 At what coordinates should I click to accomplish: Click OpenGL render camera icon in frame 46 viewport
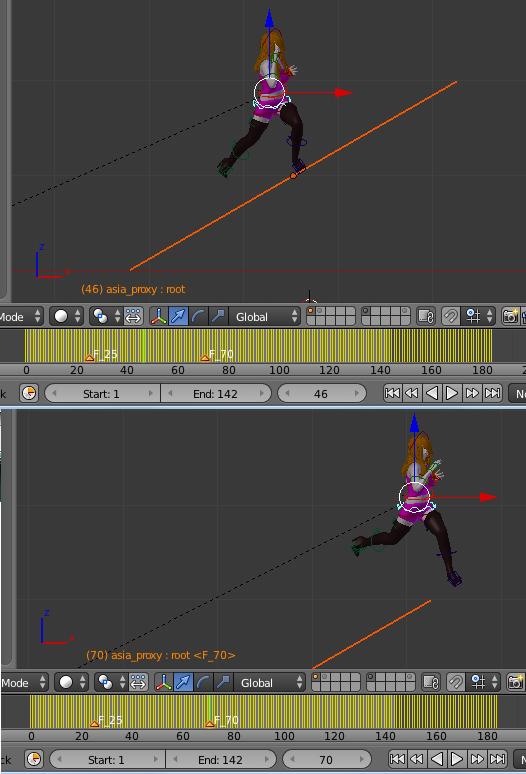pos(510,316)
